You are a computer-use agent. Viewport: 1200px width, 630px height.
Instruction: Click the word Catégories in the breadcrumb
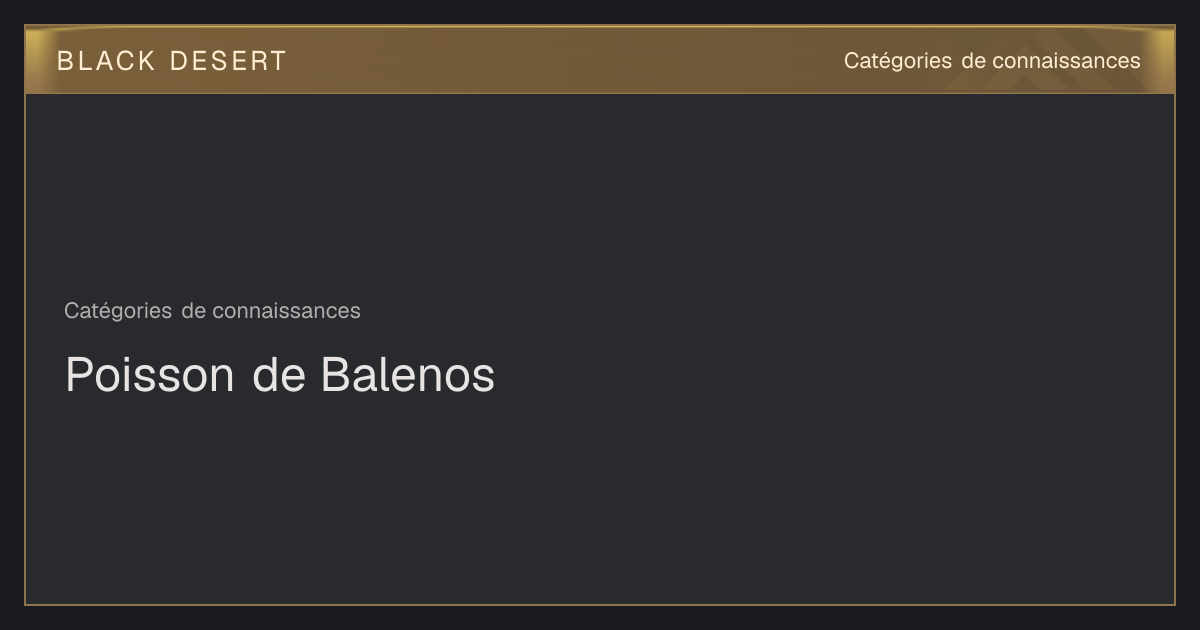[118, 311]
